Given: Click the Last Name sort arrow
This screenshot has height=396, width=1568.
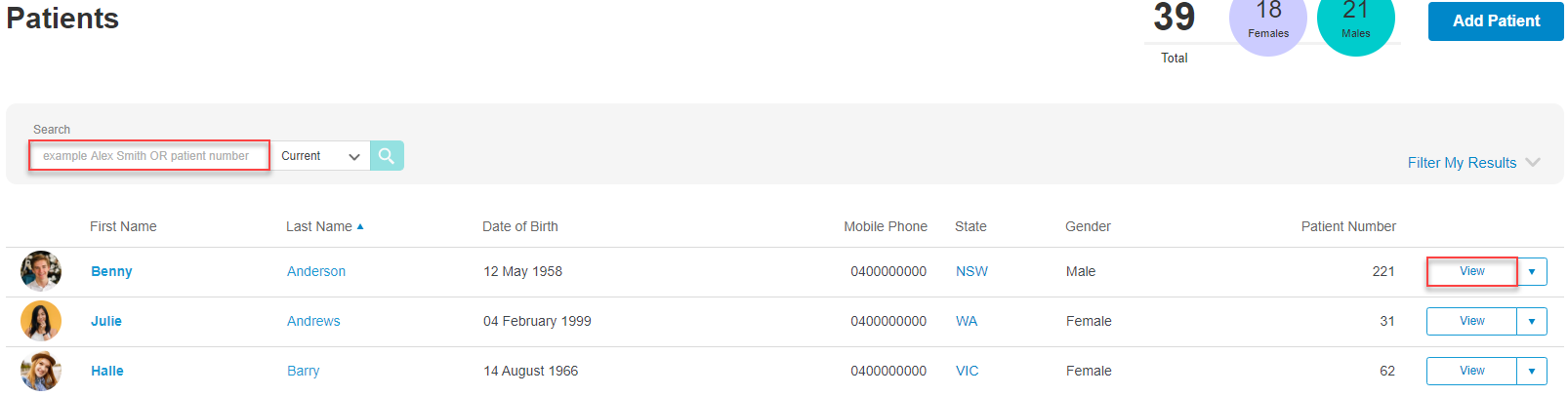Looking at the screenshot, I should [x=360, y=226].
